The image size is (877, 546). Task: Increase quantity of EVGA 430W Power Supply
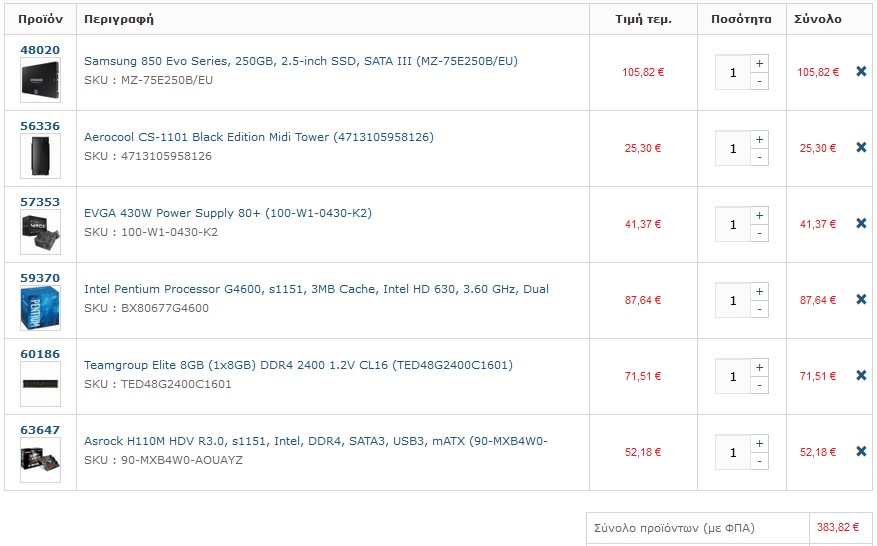tap(759, 215)
